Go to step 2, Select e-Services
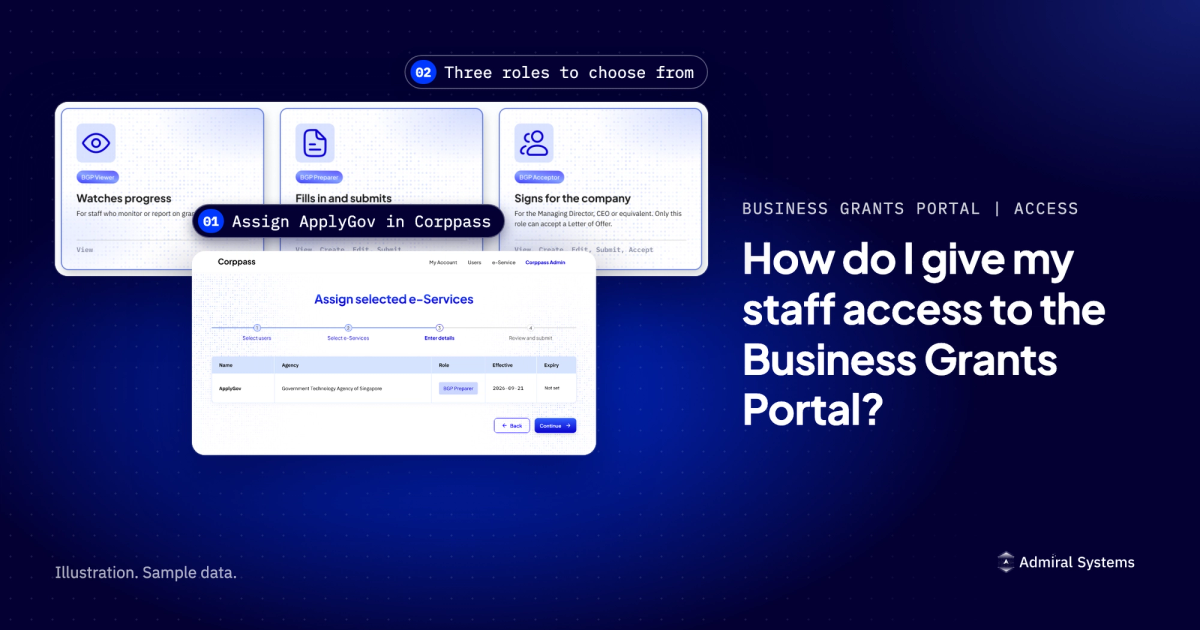The width and height of the screenshot is (1200, 630). click(348, 332)
